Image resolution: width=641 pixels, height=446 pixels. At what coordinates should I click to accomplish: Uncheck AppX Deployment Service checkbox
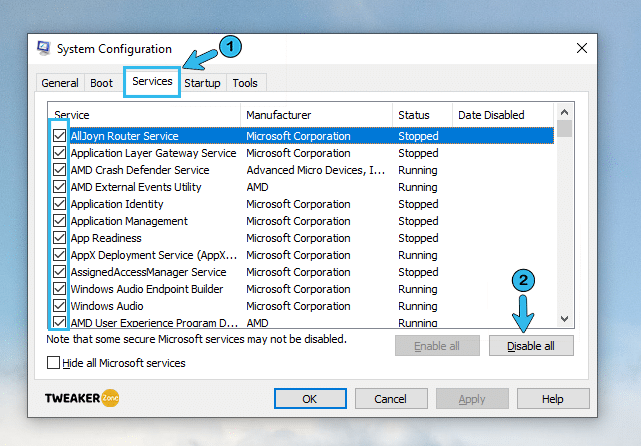[60, 255]
